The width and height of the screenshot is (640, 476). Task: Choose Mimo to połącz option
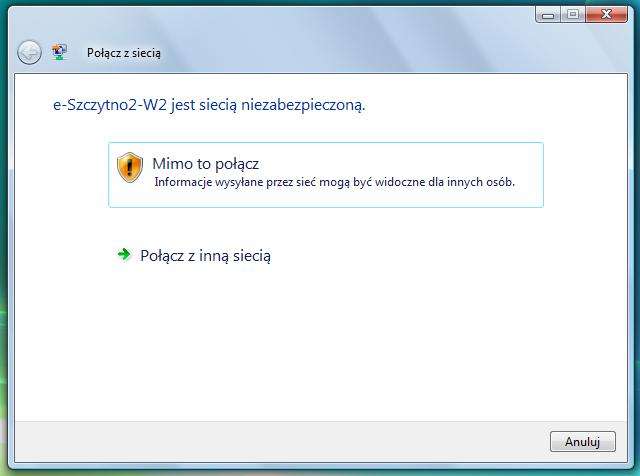(x=326, y=175)
